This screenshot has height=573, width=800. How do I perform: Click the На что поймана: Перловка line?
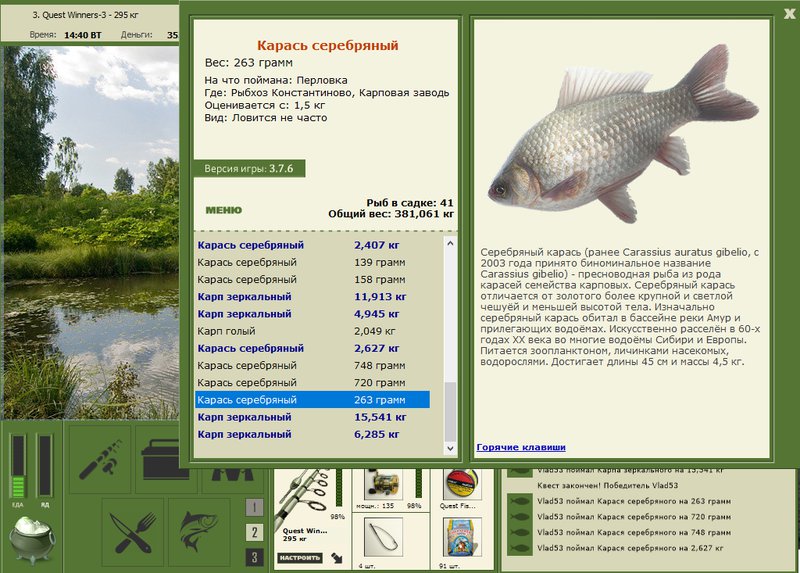[x=276, y=80]
